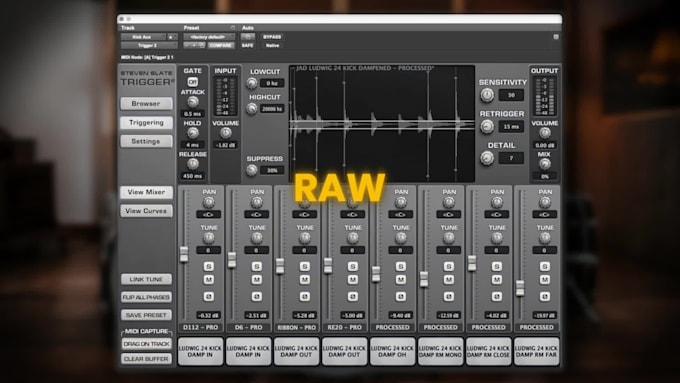Screen dimensions: 680x383
Task: Open the first LUDWIG 24 KICK DAMP IN slot
Action: (200, 351)
